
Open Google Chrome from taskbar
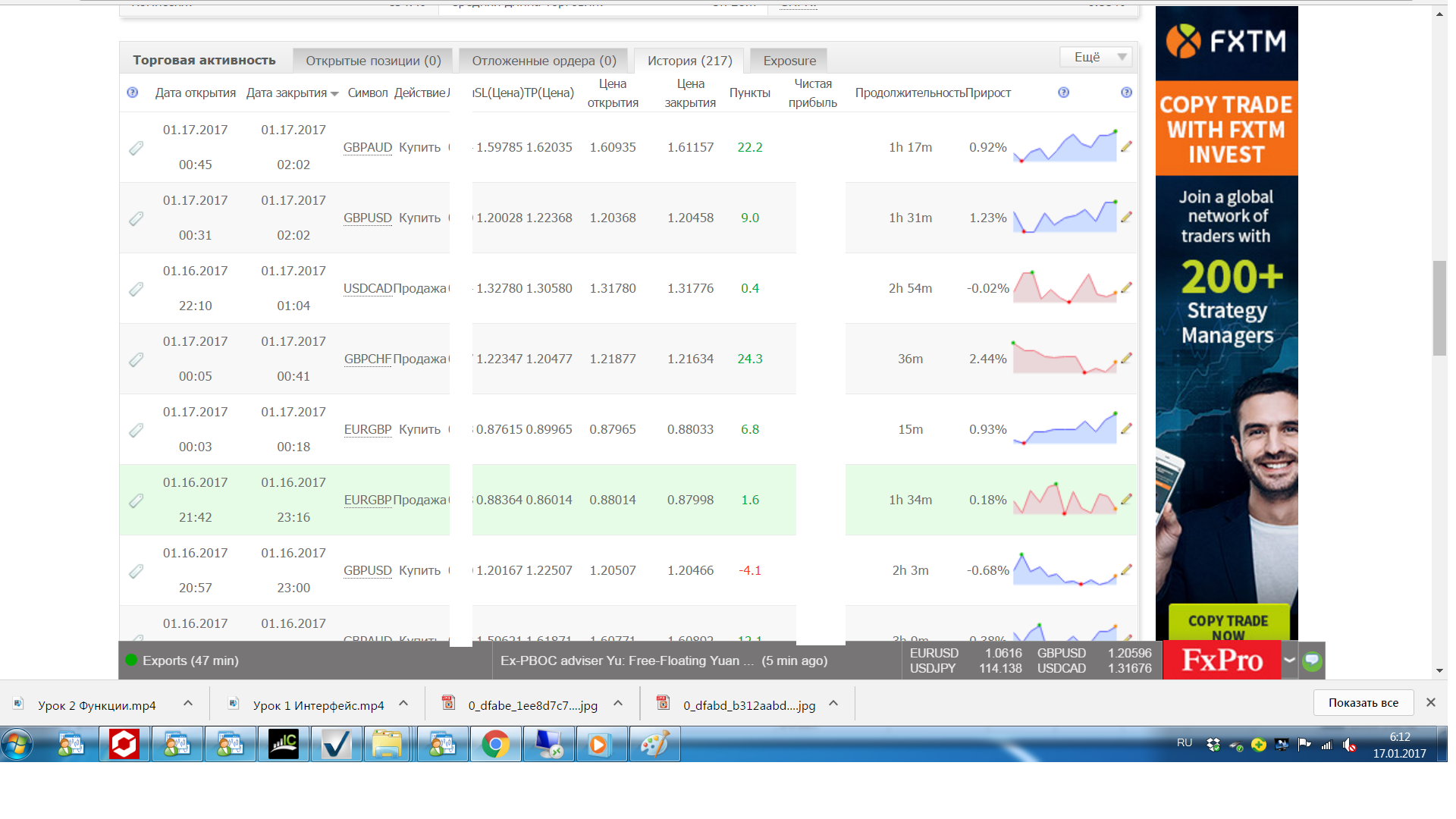coord(495,745)
